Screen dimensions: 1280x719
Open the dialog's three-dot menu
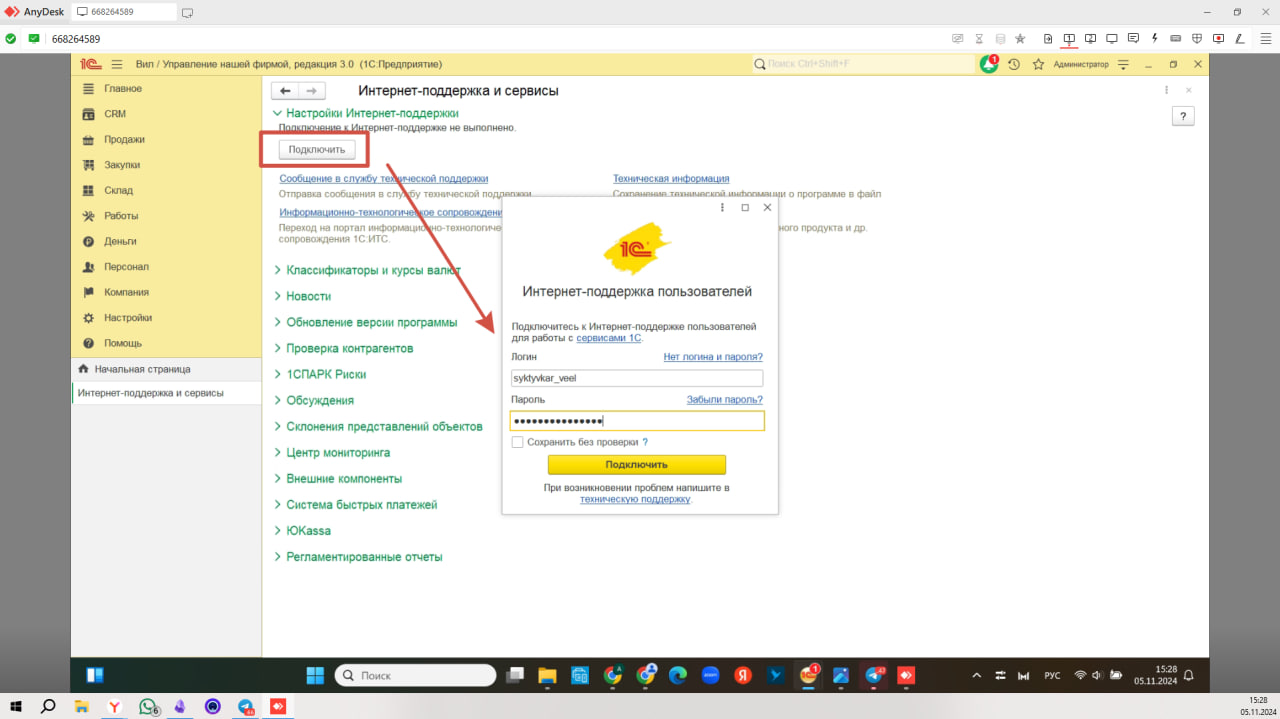[x=722, y=207]
